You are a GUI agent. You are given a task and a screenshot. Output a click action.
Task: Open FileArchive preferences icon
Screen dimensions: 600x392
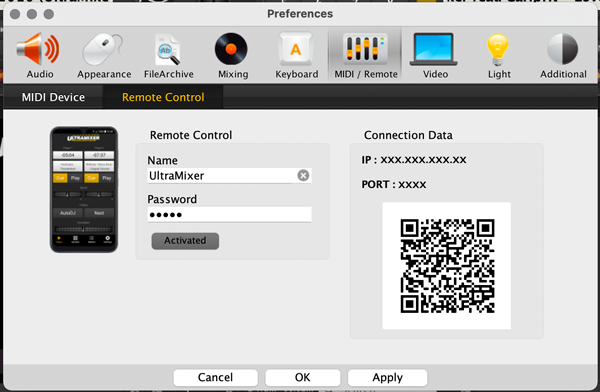pos(168,49)
